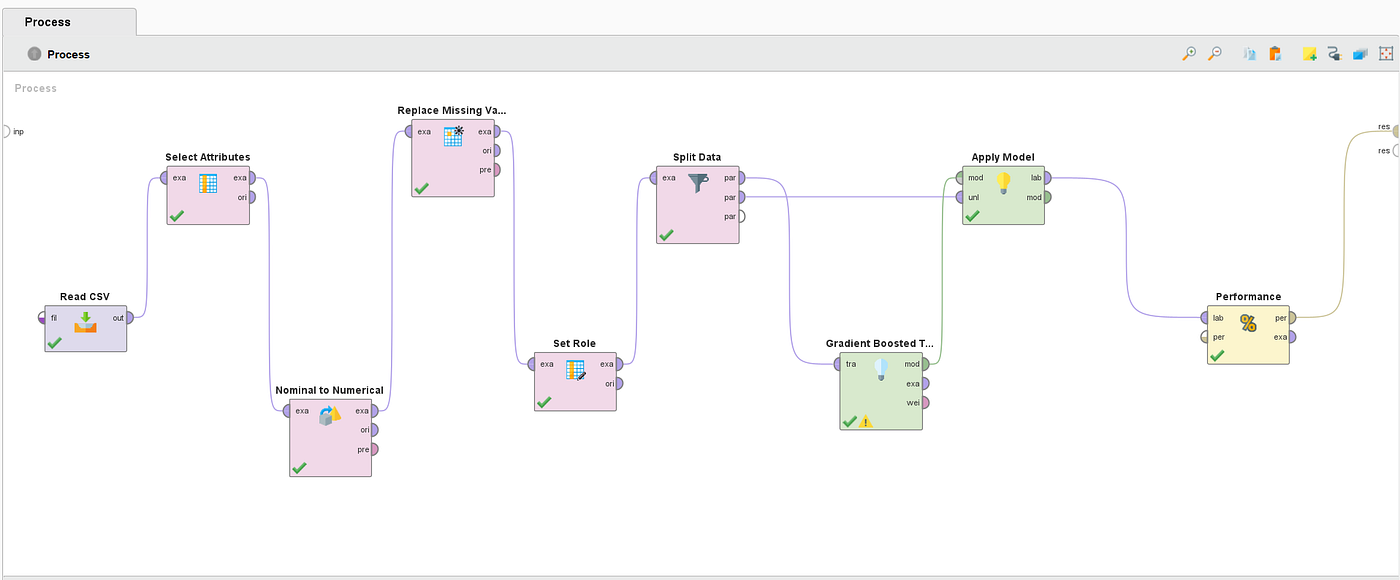Viewport: 1400px width, 580px height.
Task: Click the 'wei' port of Gradient Boosted Trees
Action: (926, 402)
